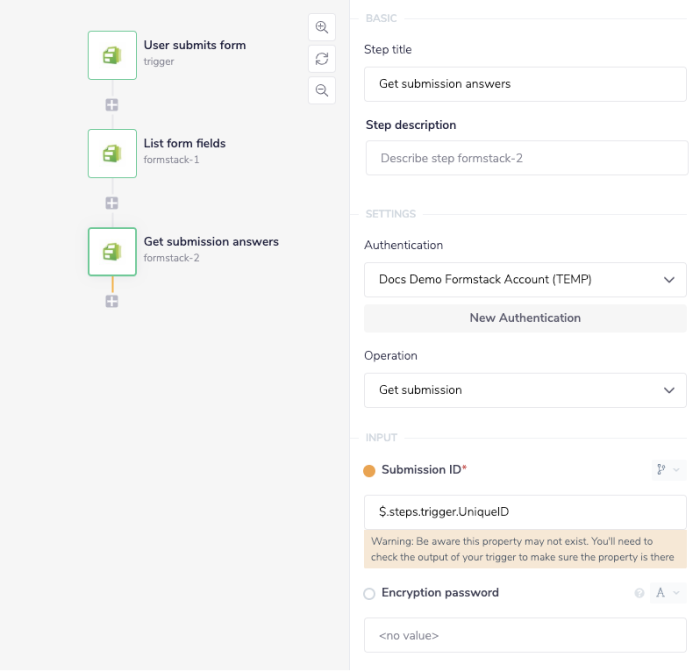Click the zoom out magnifier icon

tap(322, 90)
